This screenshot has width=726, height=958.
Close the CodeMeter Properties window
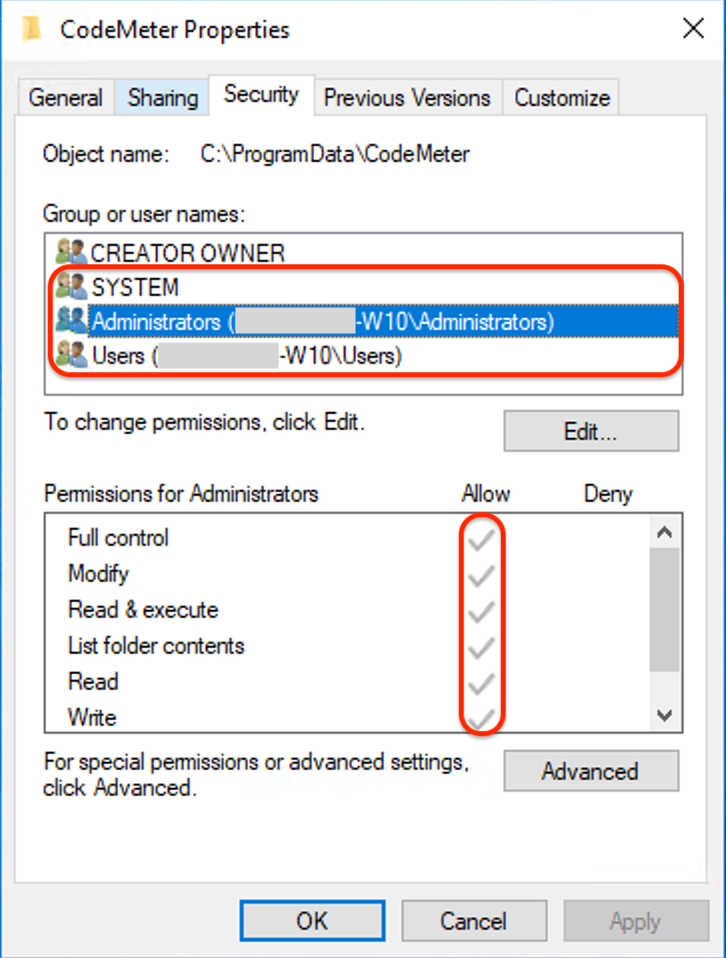693,29
